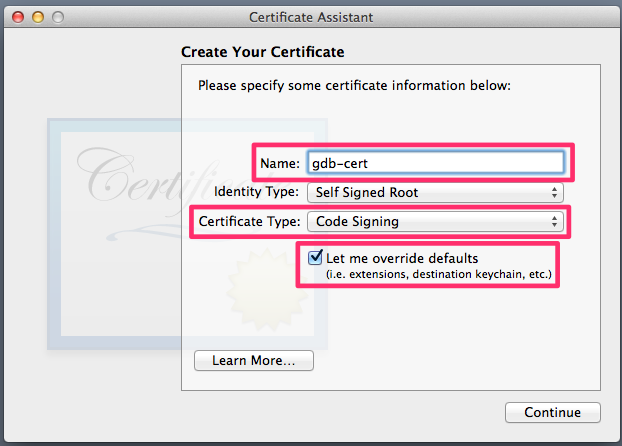Click the "Certificate Assistant" window title
This screenshot has height=446, width=622.
[x=310, y=17]
